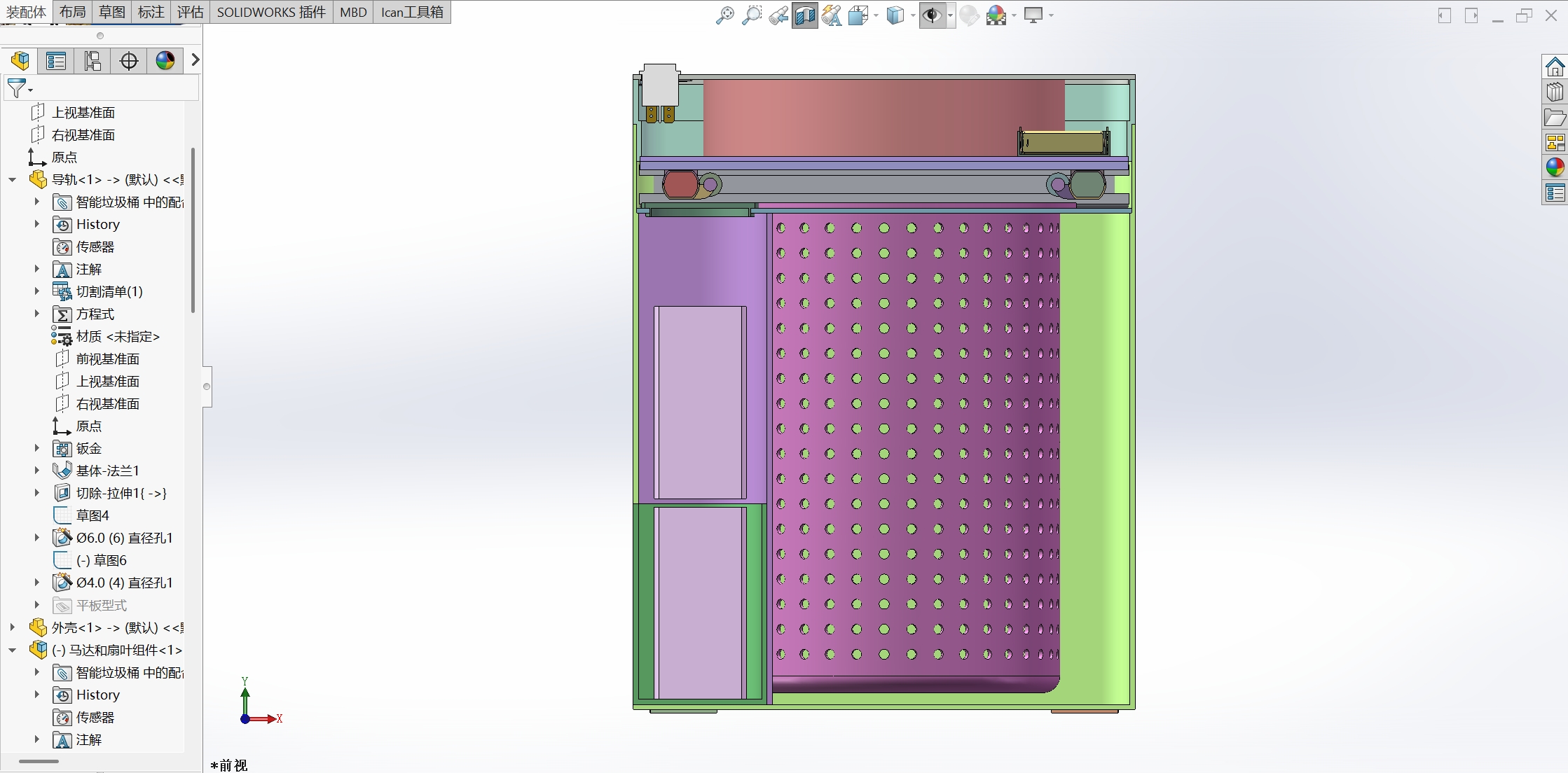Click the first History item in tree

point(97,224)
